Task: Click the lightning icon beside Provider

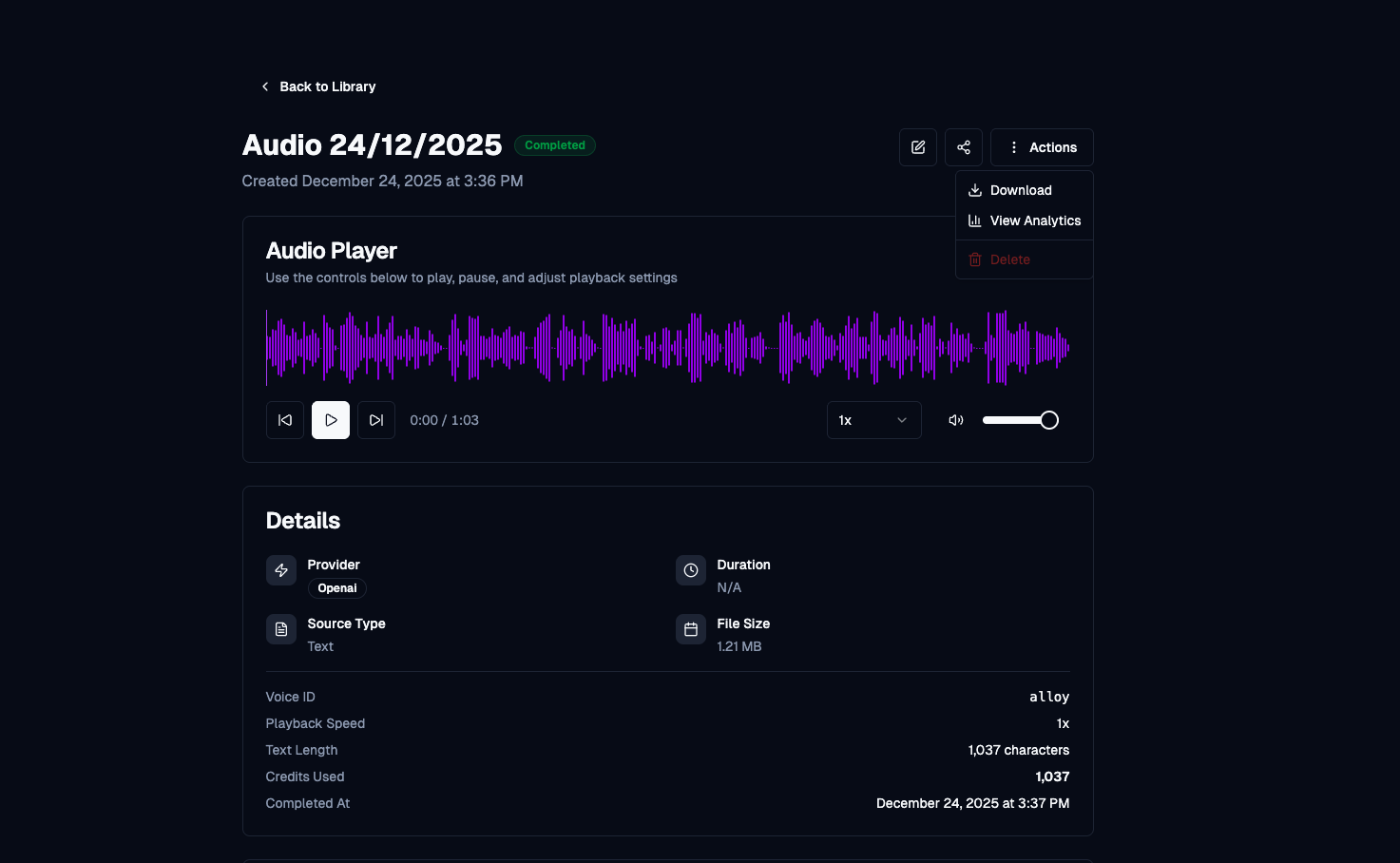Action: pyautogui.click(x=281, y=570)
